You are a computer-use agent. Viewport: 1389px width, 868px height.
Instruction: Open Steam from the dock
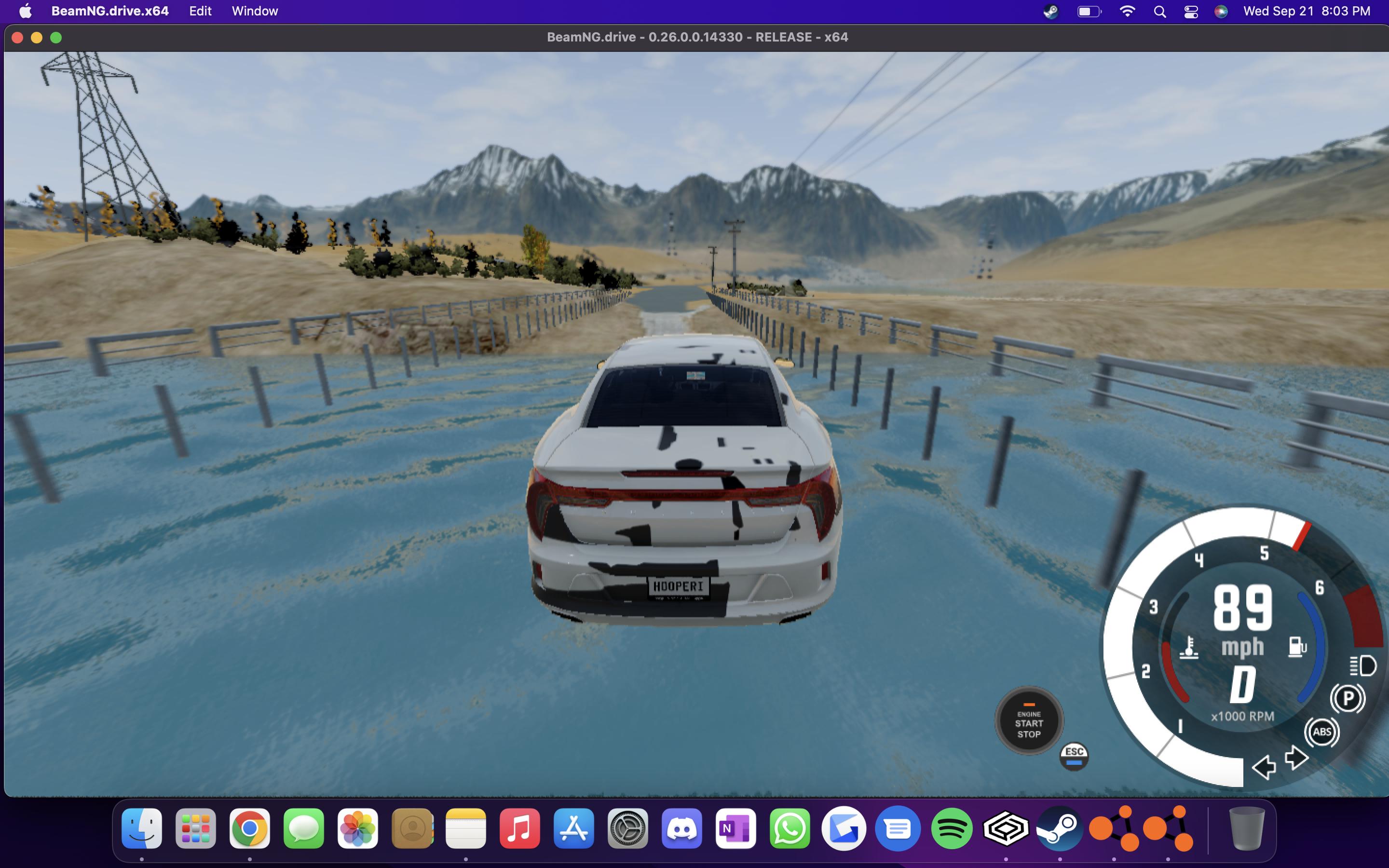(1060, 828)
